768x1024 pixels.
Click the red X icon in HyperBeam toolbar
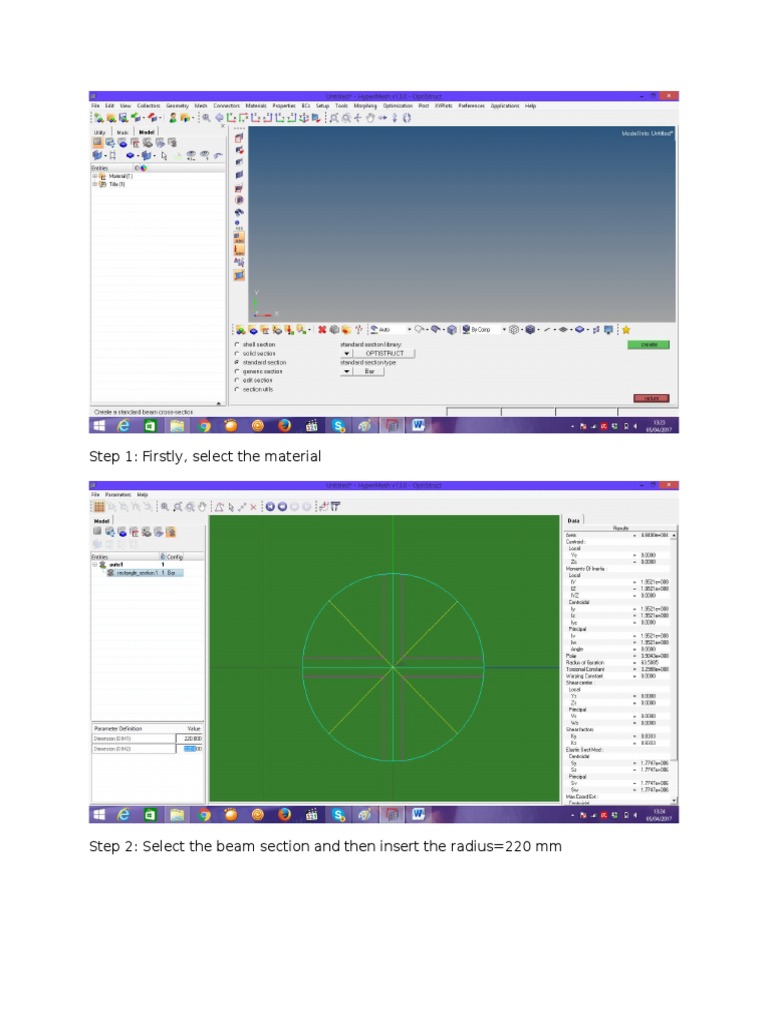click(253, 507)
